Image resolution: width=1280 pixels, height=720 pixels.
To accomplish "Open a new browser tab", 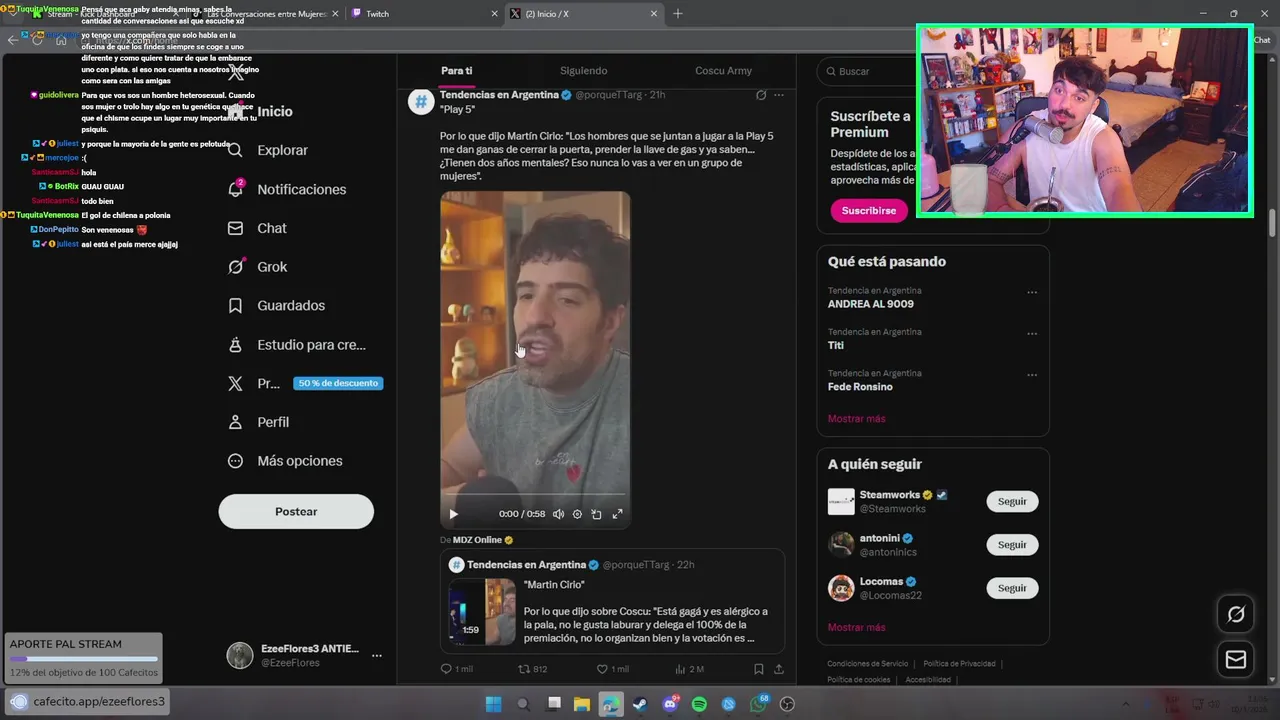I will [x=678, y=14].
